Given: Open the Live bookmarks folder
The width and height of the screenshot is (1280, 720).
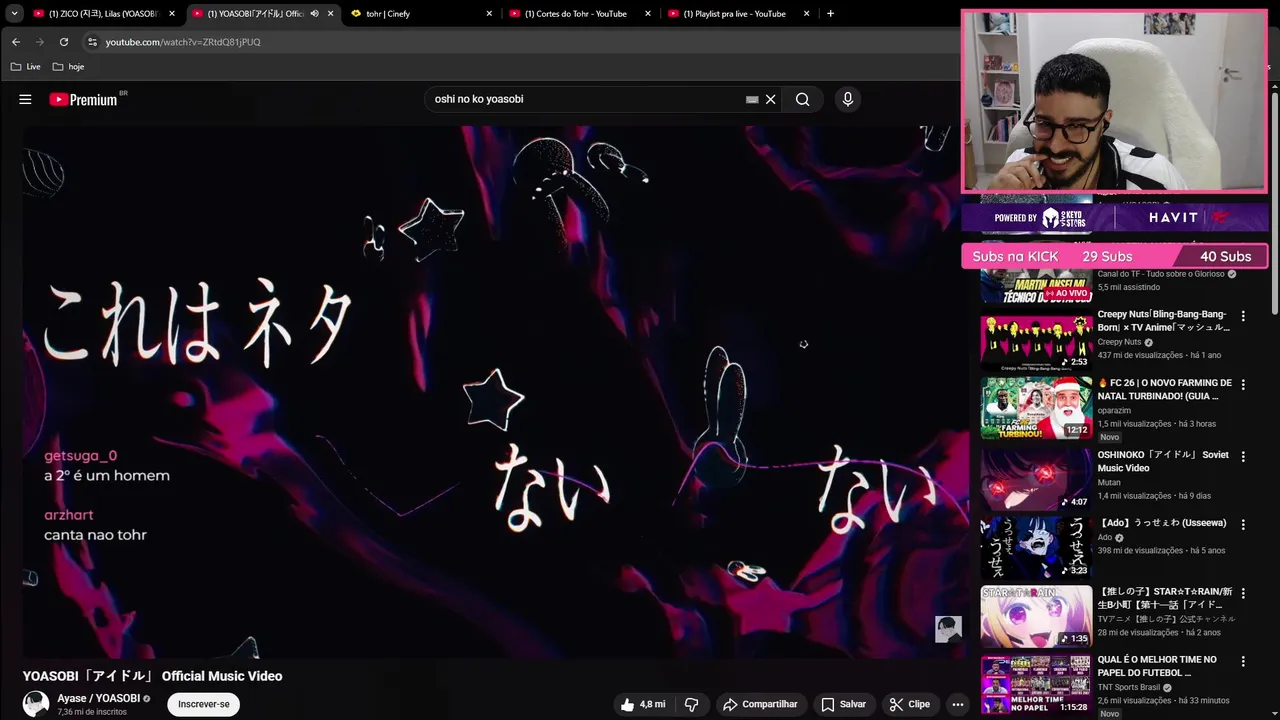Looking at the screenshot, I should click(x=26, y=67).
